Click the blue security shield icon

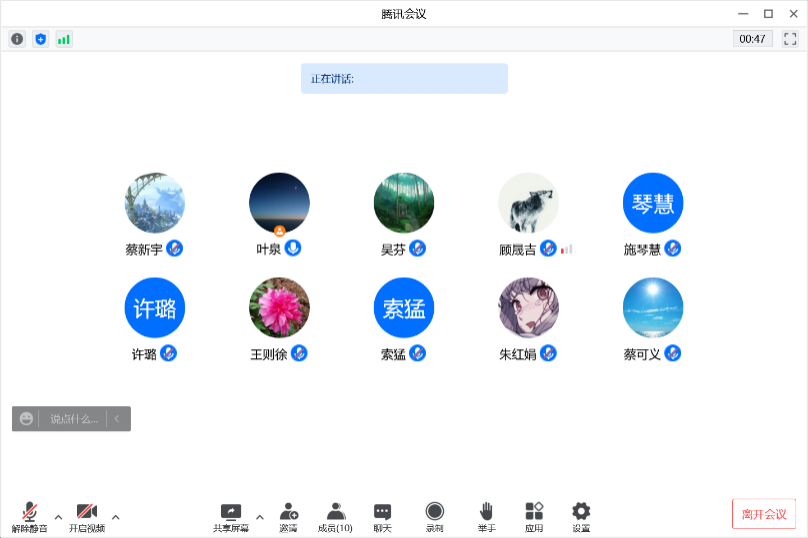click(x=41, y=39)
